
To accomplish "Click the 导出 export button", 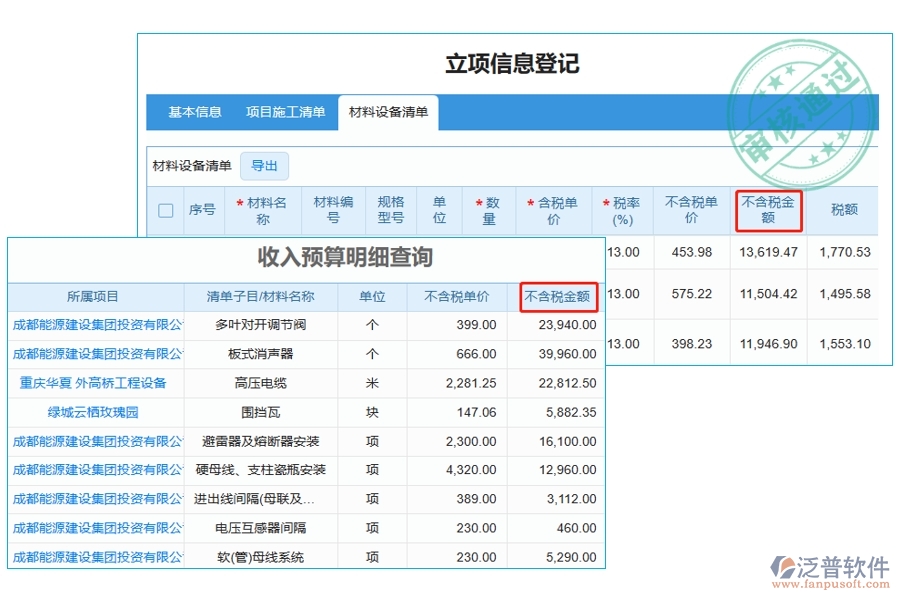I will click(x=266, y=166).
